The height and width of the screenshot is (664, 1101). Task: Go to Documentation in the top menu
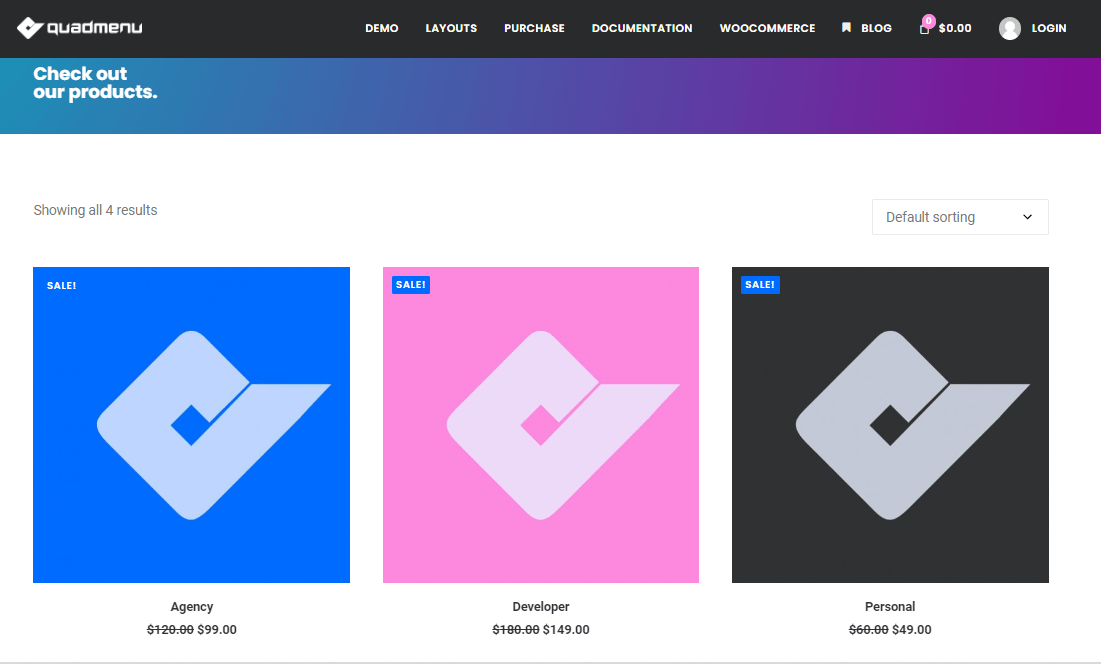642,29
